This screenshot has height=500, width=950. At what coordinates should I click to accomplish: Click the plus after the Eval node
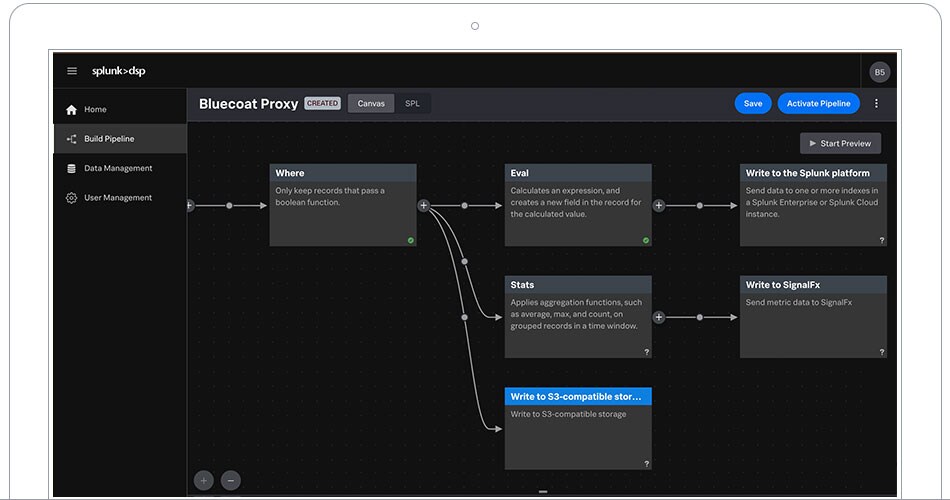click(659, 205)
